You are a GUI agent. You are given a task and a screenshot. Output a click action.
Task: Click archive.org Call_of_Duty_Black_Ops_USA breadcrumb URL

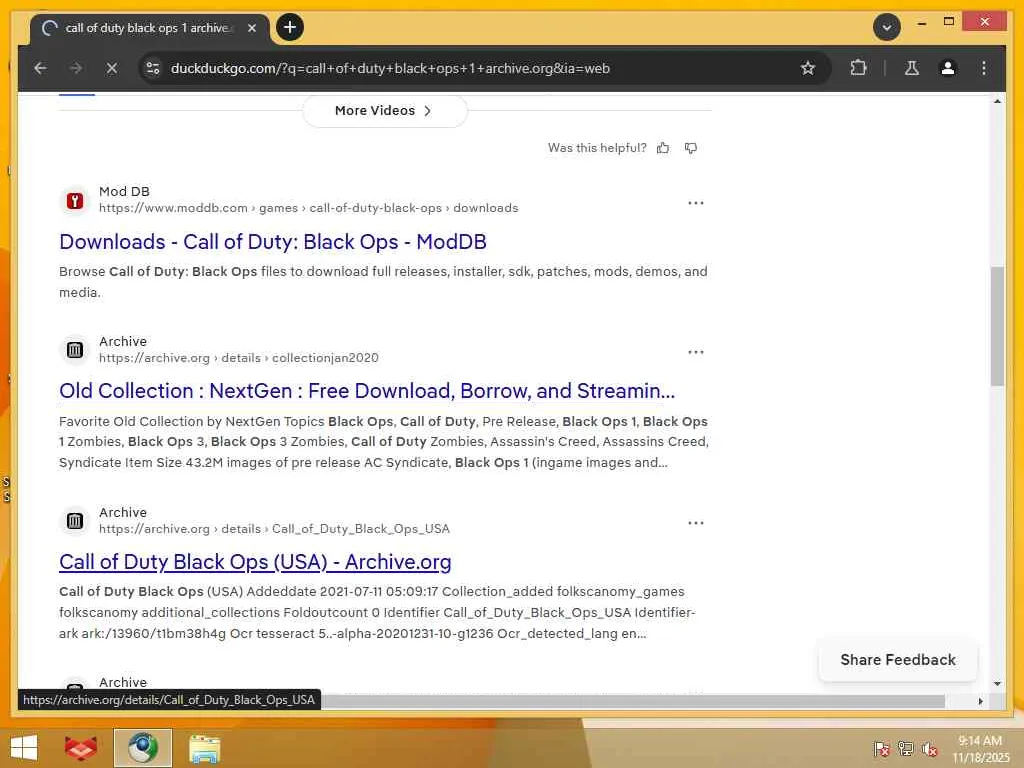(274, 529)
